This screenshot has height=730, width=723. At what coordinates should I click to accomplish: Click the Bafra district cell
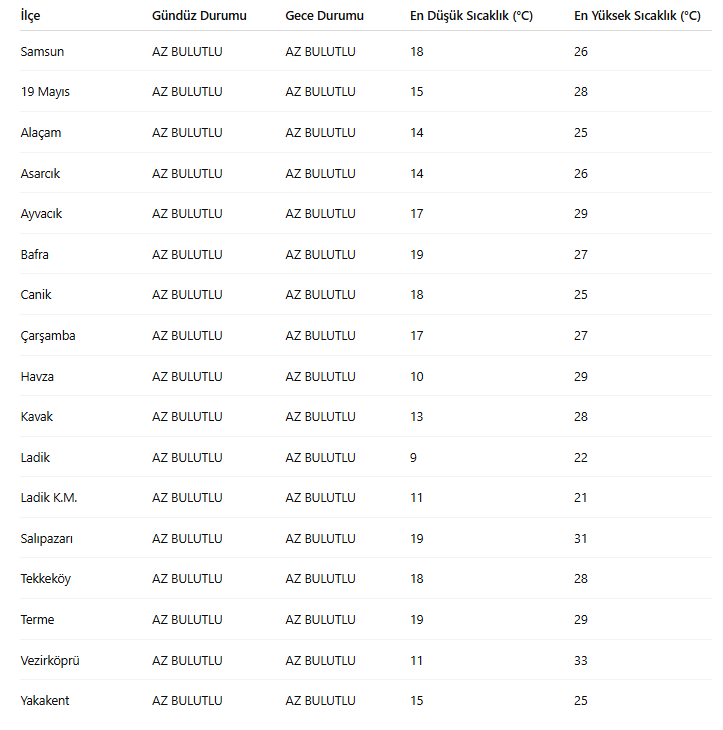tap(34, 255)
